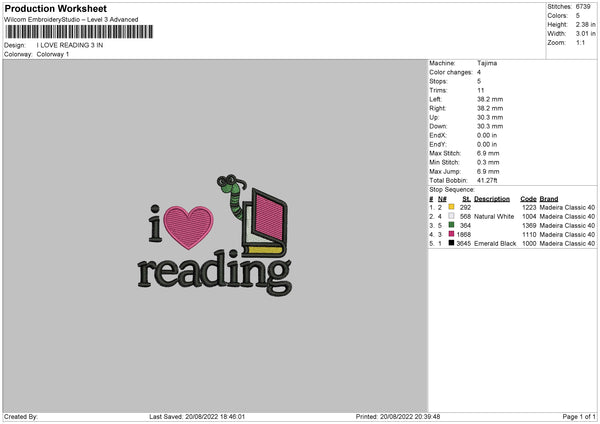The height and width of the screenshot is (424, 600).
Task: Click the Zoom value 1:1
Action: click(x=580, y=43)
